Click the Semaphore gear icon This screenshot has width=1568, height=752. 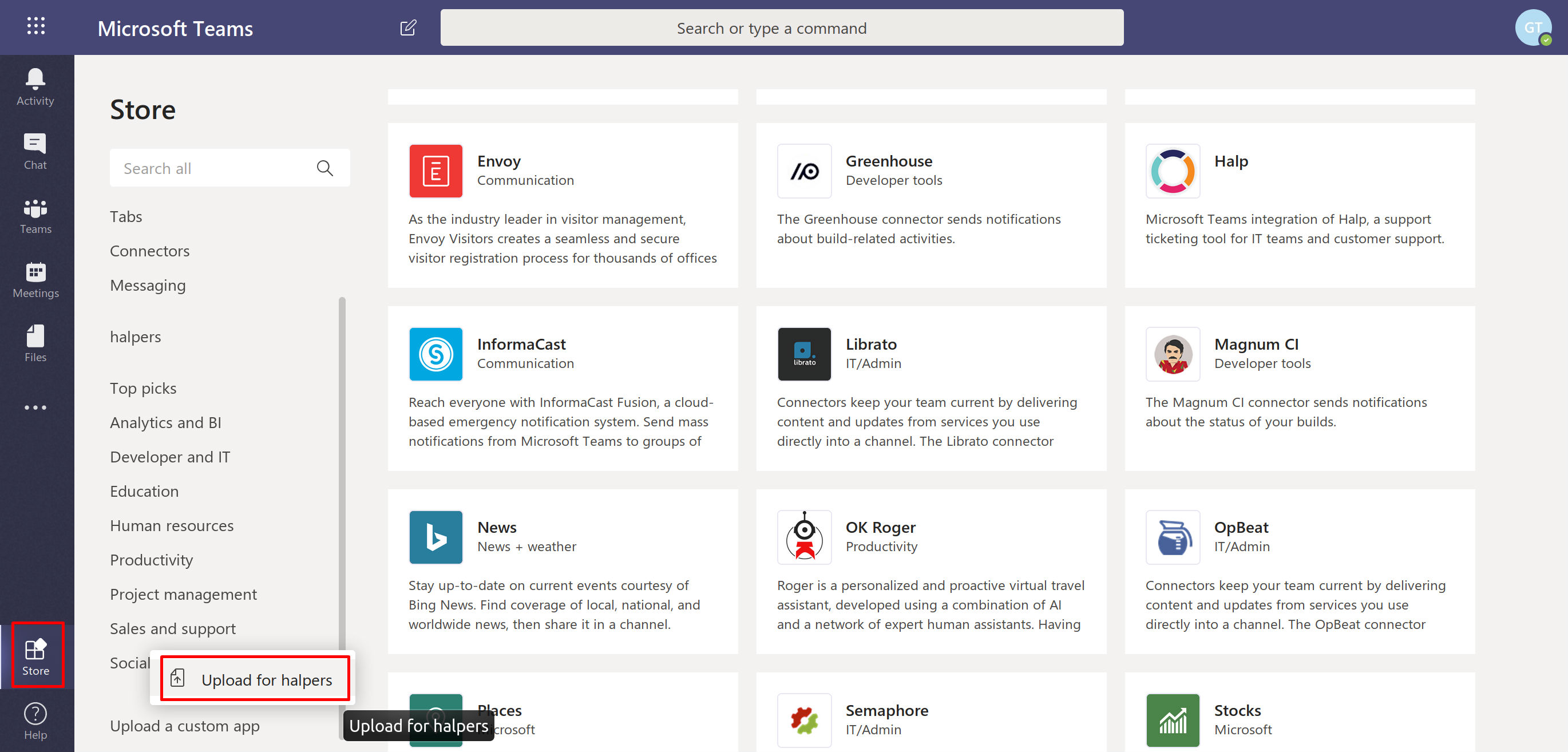click(804, 721)
